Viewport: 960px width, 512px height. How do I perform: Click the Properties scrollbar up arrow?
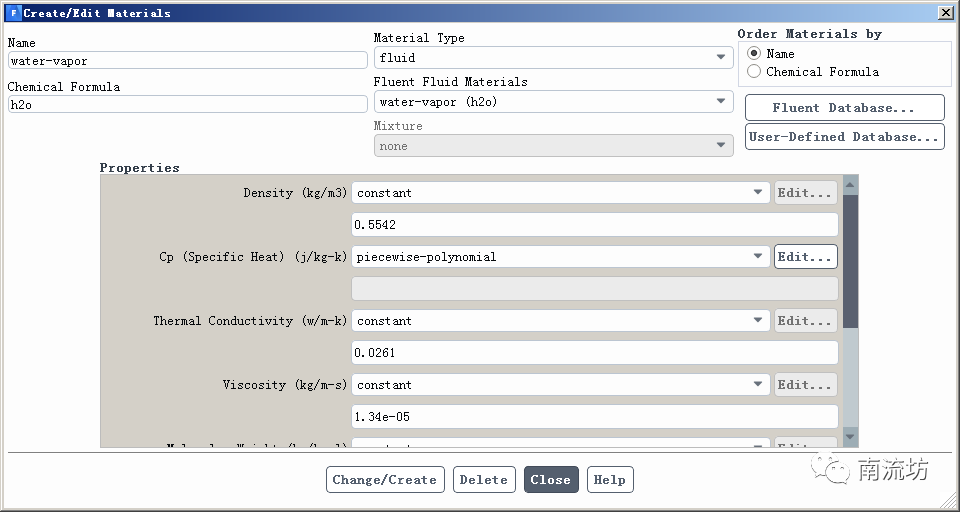tap(850, 184)
